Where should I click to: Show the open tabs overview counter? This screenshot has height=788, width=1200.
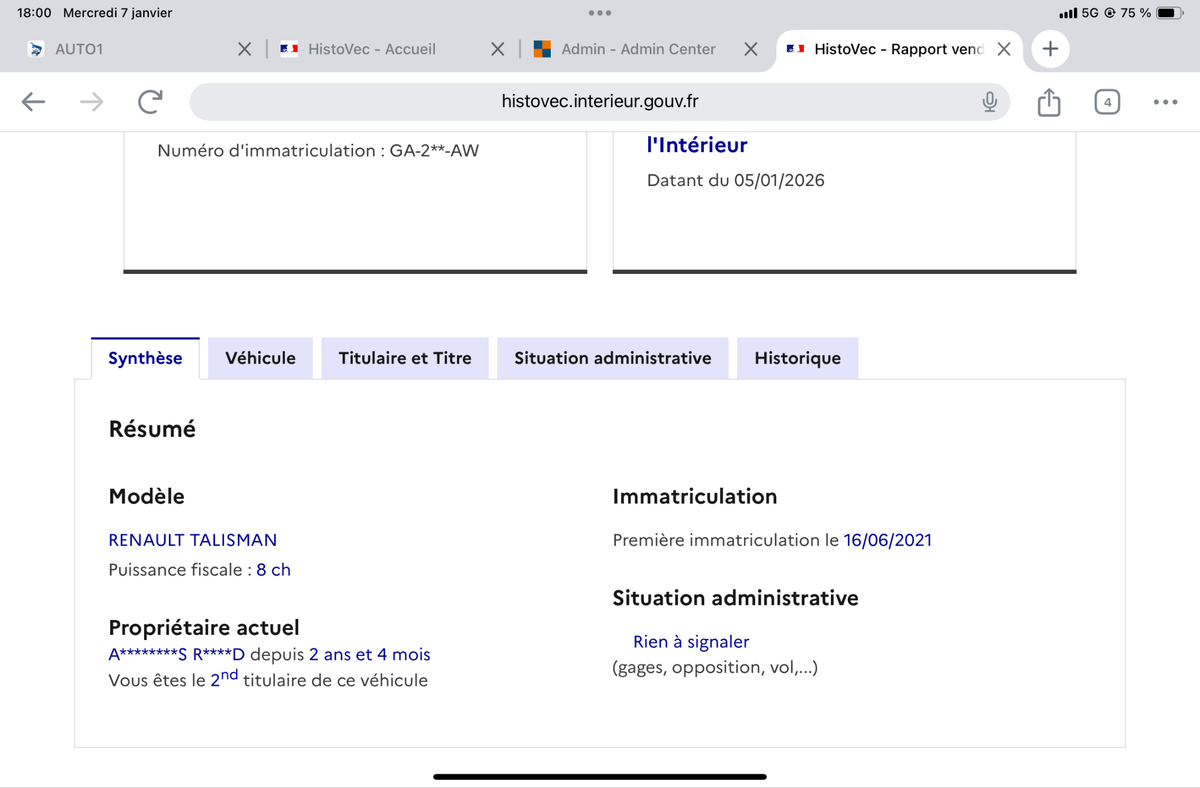[x=1107, y=101]
